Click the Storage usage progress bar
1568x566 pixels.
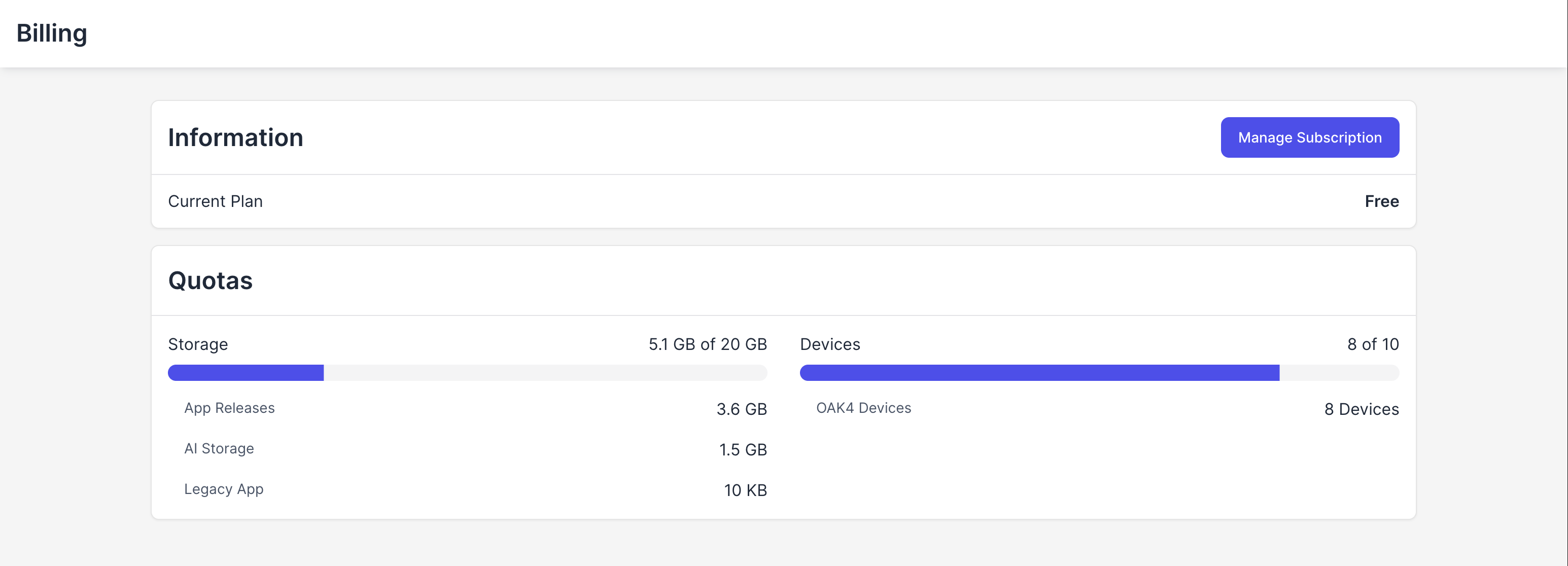pos(468,372)
